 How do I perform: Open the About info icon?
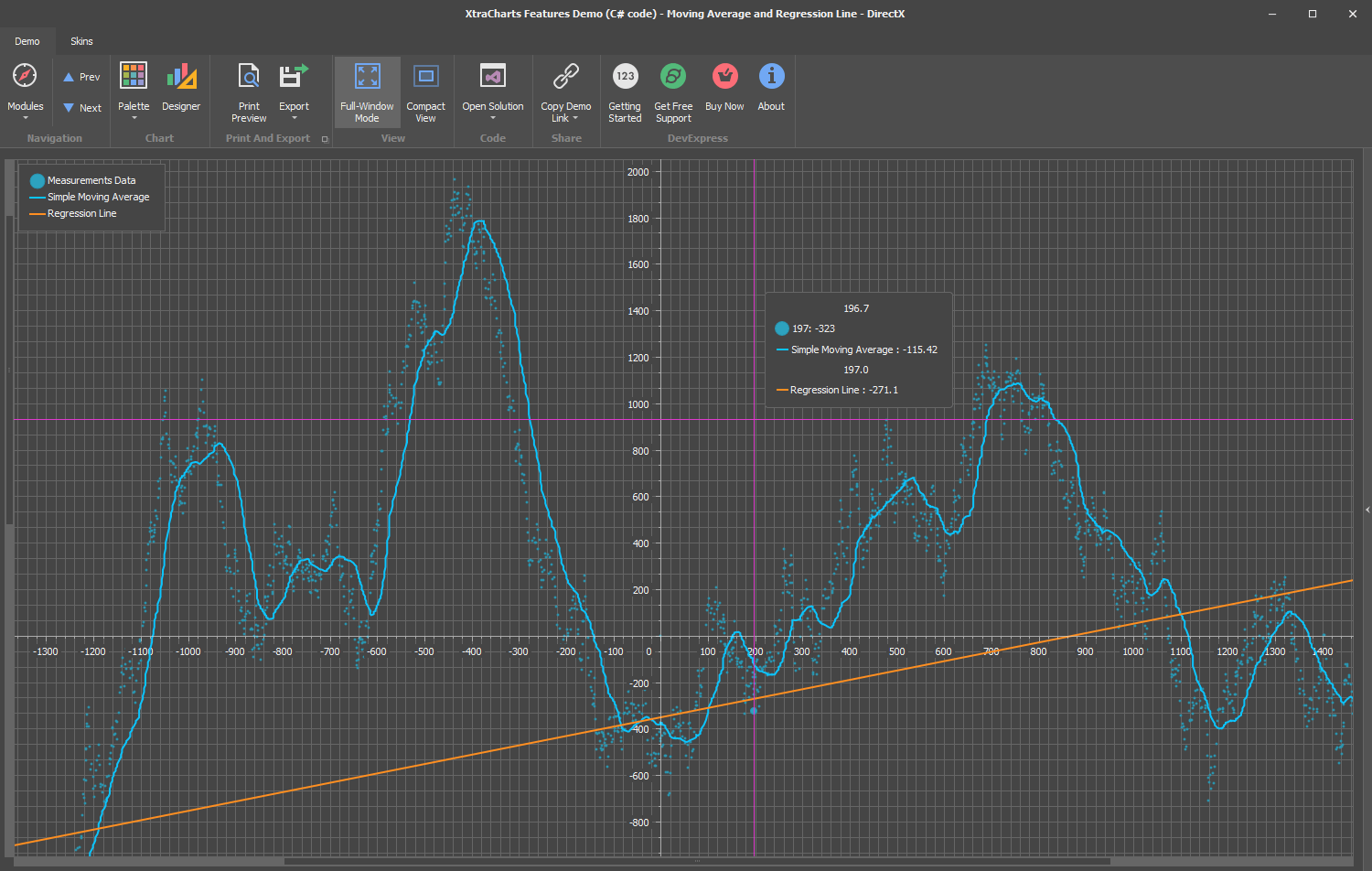(771, 76)
